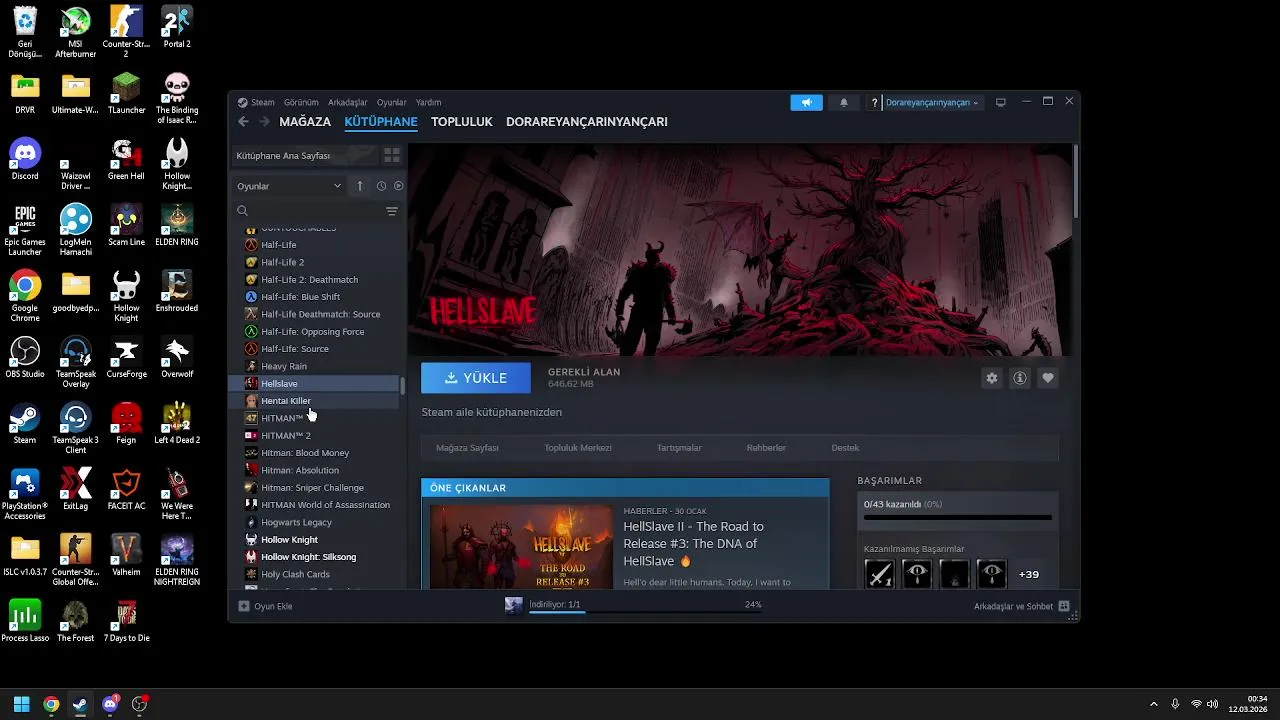
Task: Open Hellslave settings gear
Action: (991, 378)
